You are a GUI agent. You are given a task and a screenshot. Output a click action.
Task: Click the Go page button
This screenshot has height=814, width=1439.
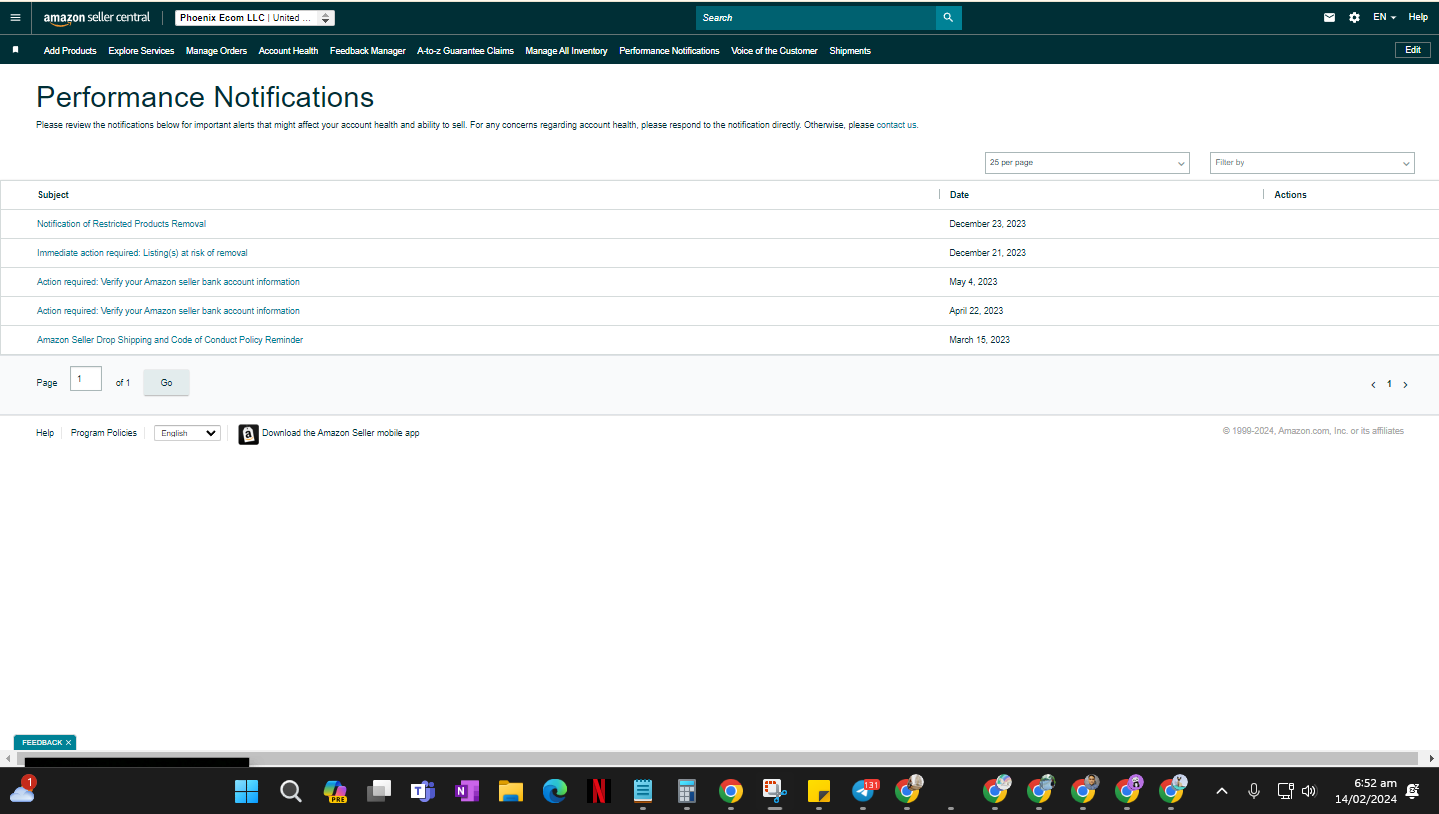click(x=166, y=383)
